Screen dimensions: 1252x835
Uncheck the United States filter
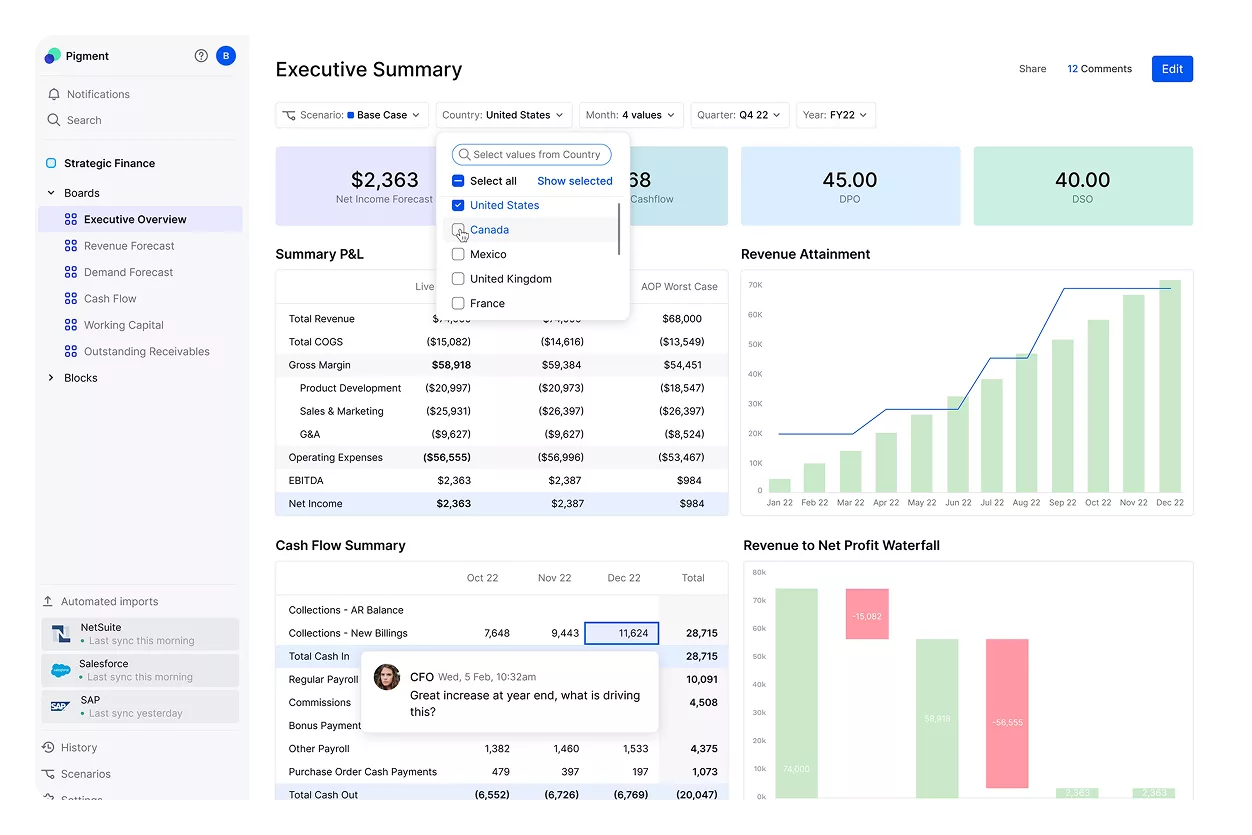(458, 205)
